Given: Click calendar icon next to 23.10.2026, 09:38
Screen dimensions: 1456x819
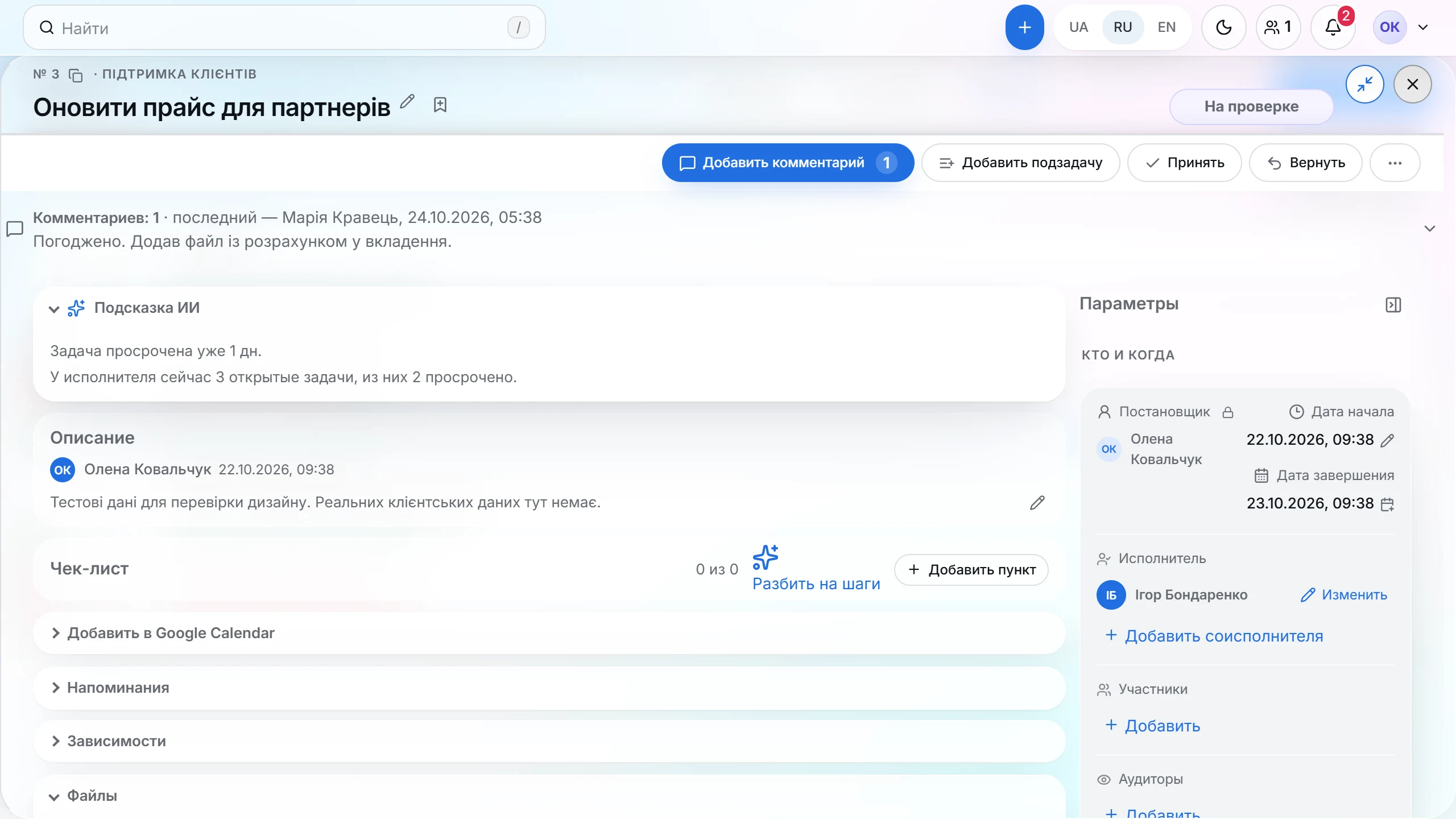Looking at the screenshot, I should coord(1388,504).
